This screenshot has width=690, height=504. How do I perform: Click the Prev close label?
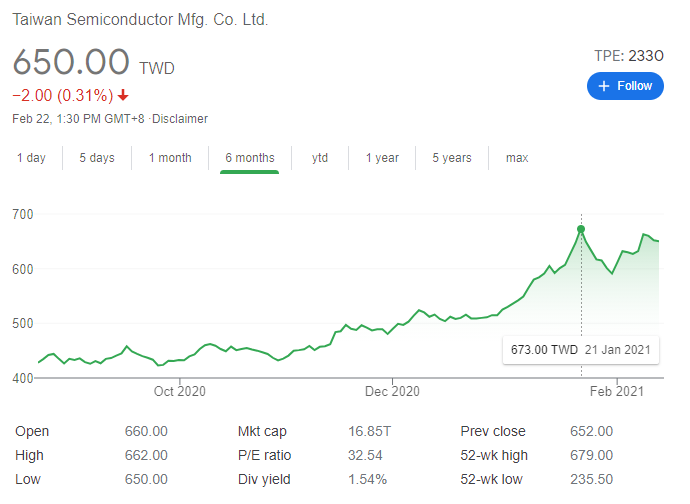493,431
